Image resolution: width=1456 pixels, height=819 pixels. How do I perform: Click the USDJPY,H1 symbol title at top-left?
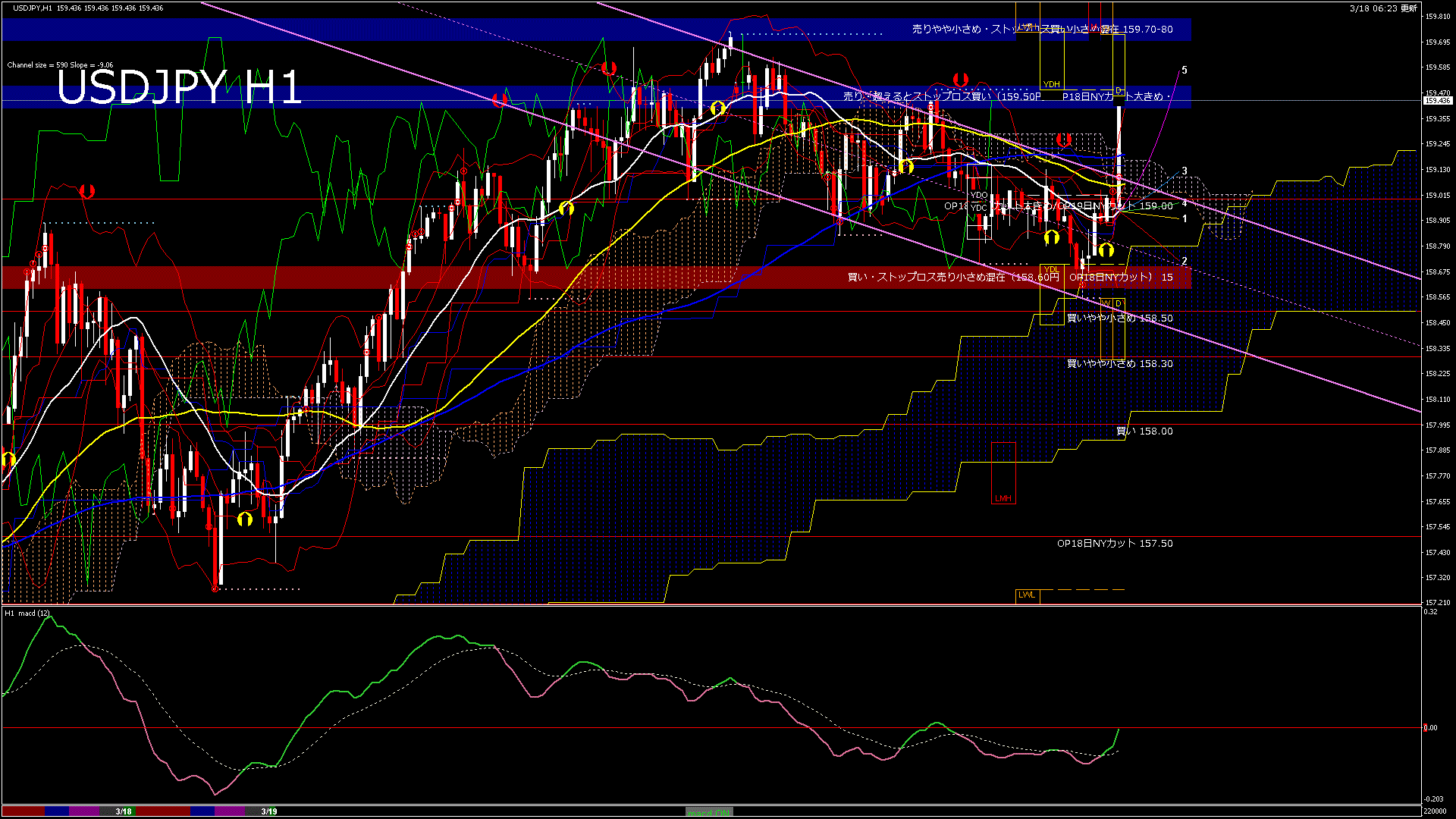point(33,8)
